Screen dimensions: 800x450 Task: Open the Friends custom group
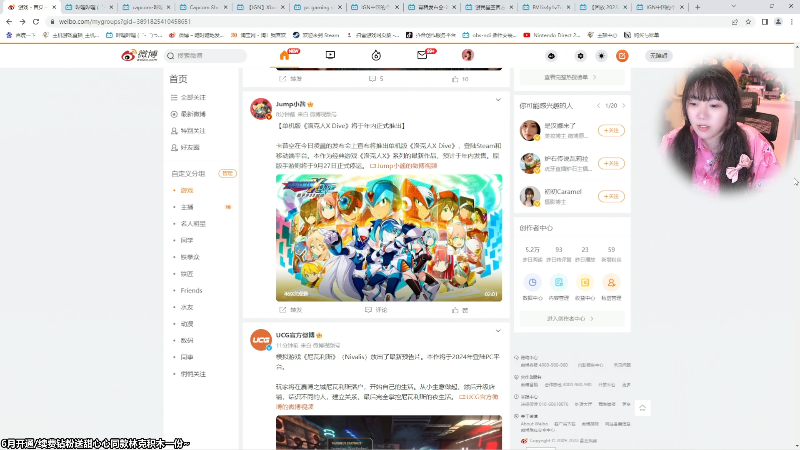click(x=191, y=291)
